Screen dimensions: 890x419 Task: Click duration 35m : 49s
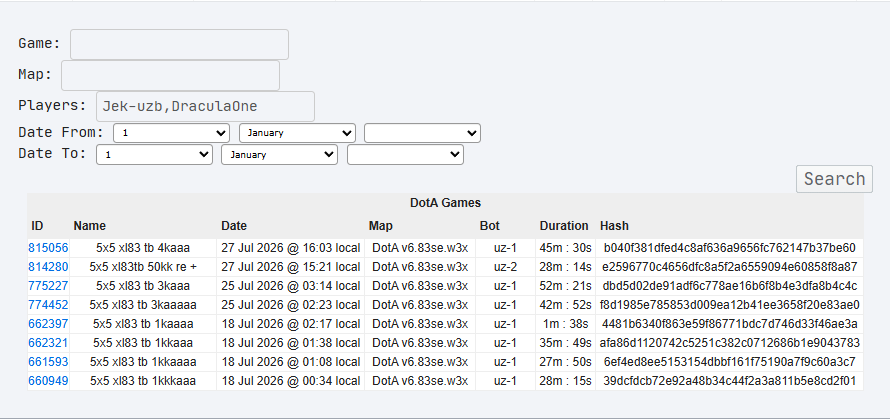coord(565,343)
